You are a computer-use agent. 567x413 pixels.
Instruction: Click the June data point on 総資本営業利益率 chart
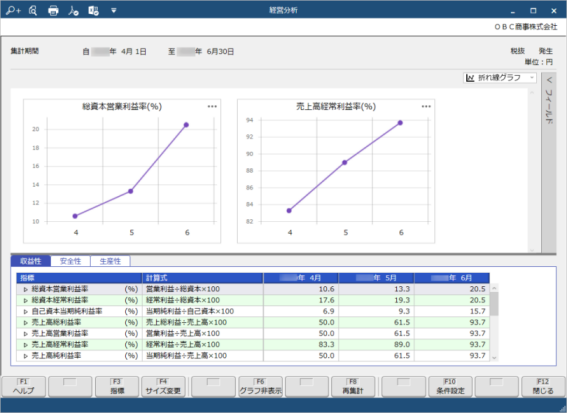186,125
